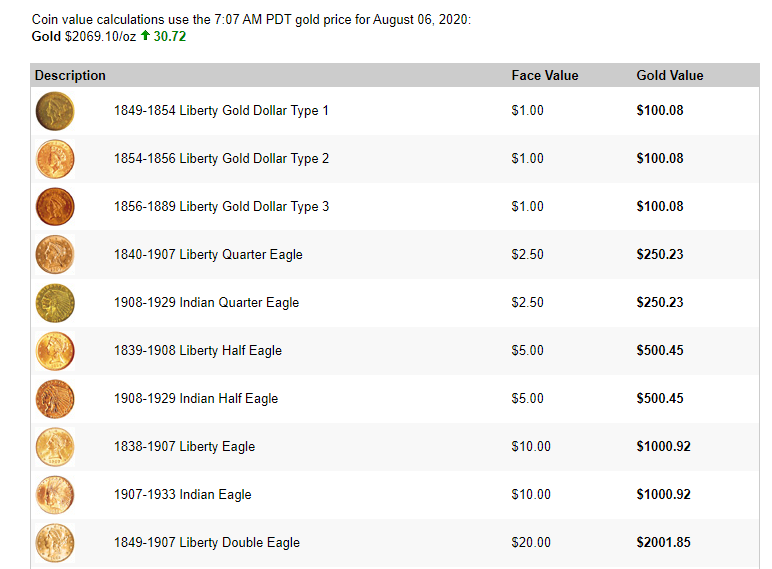Click the 1838-1907 Liberty Eagle coin image
This screenshot has width=772, height=569.
(54, 447)
